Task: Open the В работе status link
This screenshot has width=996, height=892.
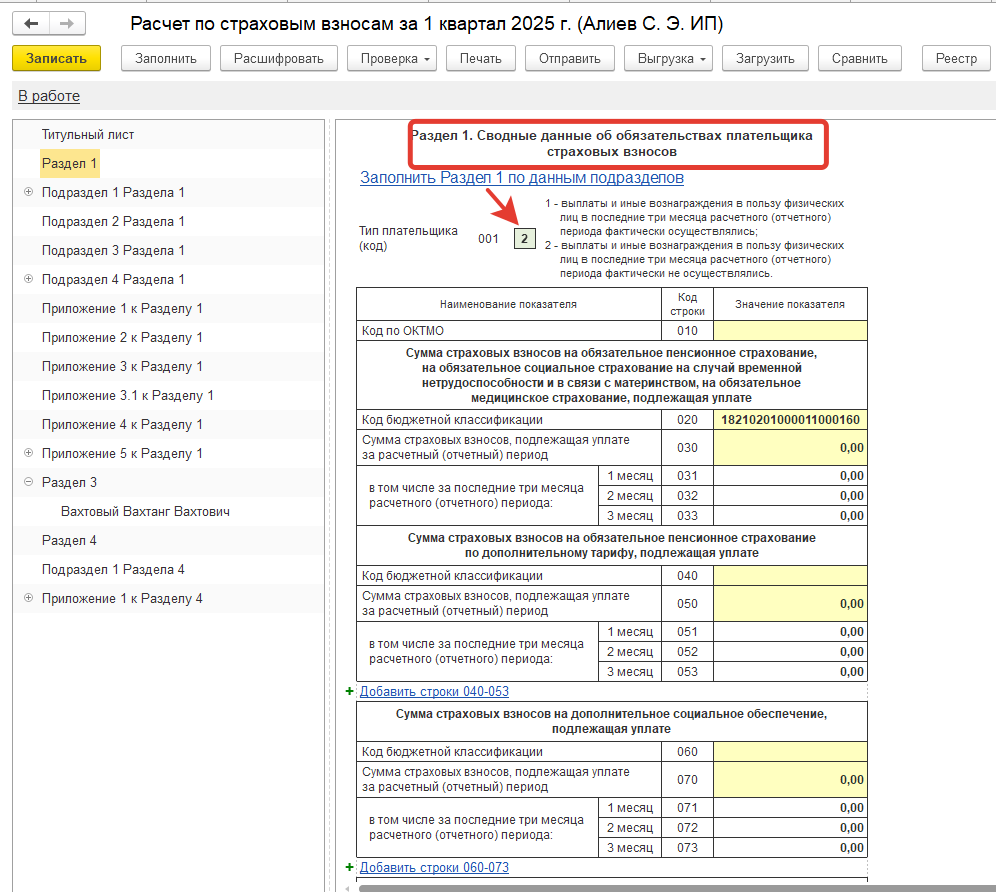Action: tap(49, 96)
